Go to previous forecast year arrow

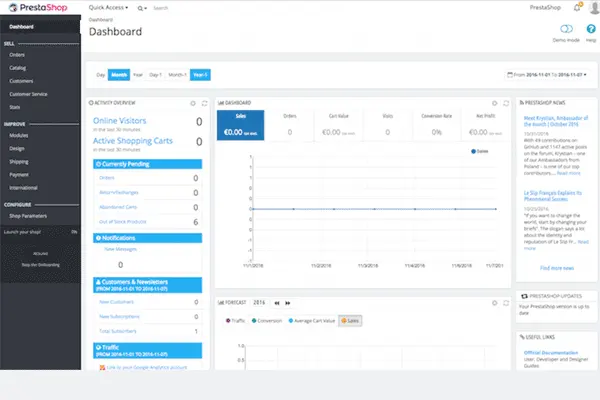tap(276, 301)
